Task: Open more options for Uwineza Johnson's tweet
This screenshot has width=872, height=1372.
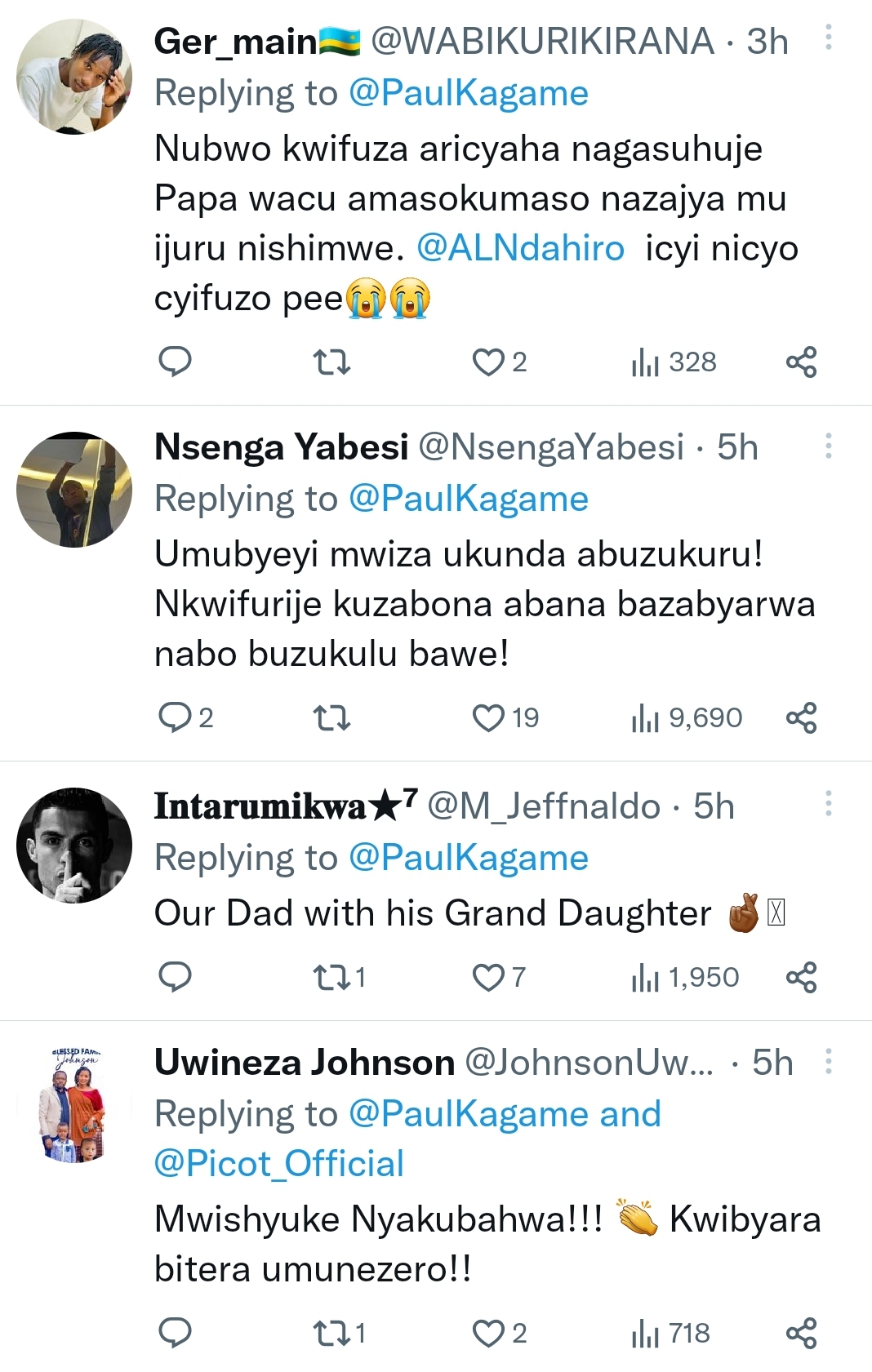Action: point(828,1061)
